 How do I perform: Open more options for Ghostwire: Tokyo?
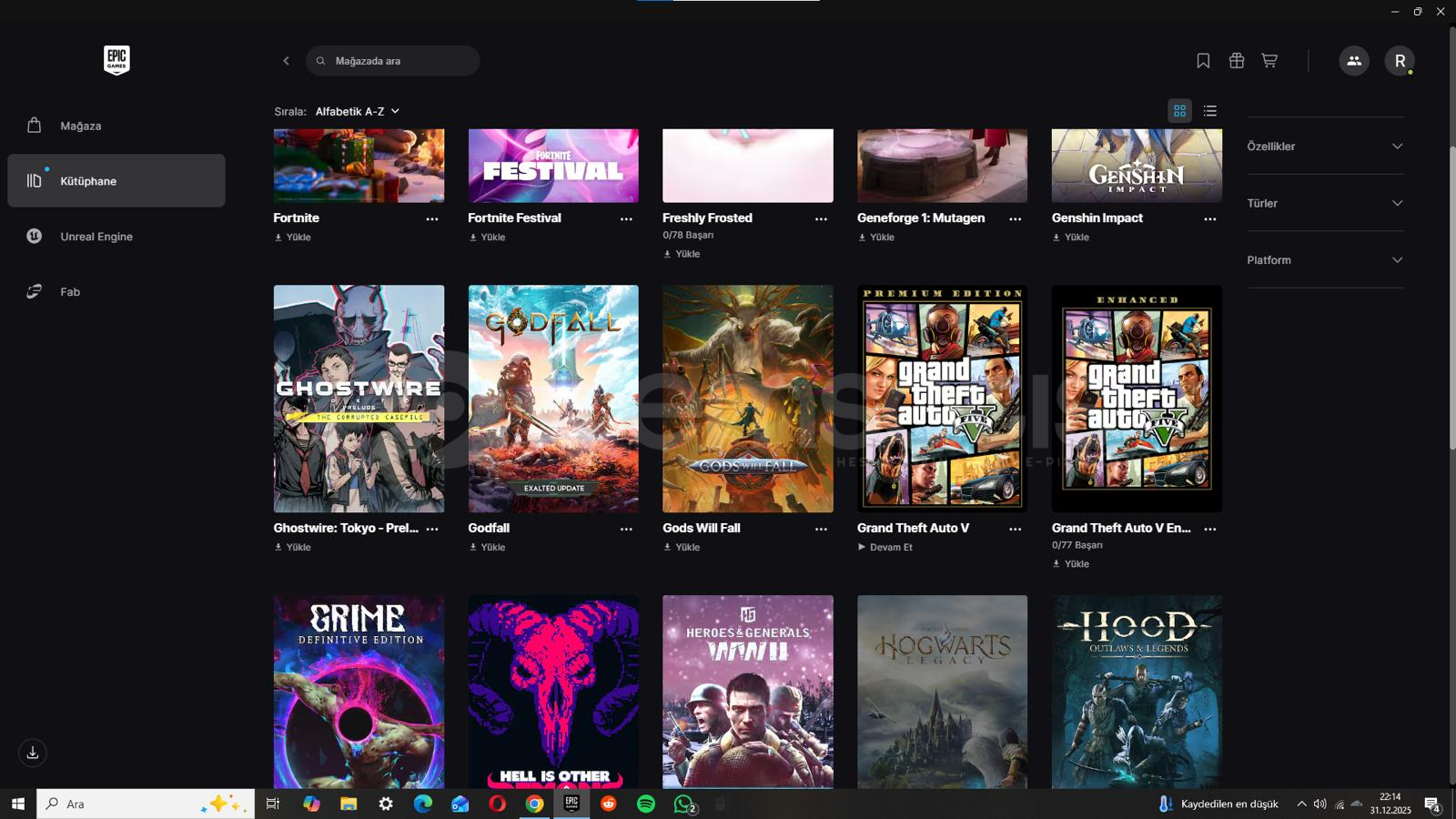pyautogui.click(x=432, y=529)
